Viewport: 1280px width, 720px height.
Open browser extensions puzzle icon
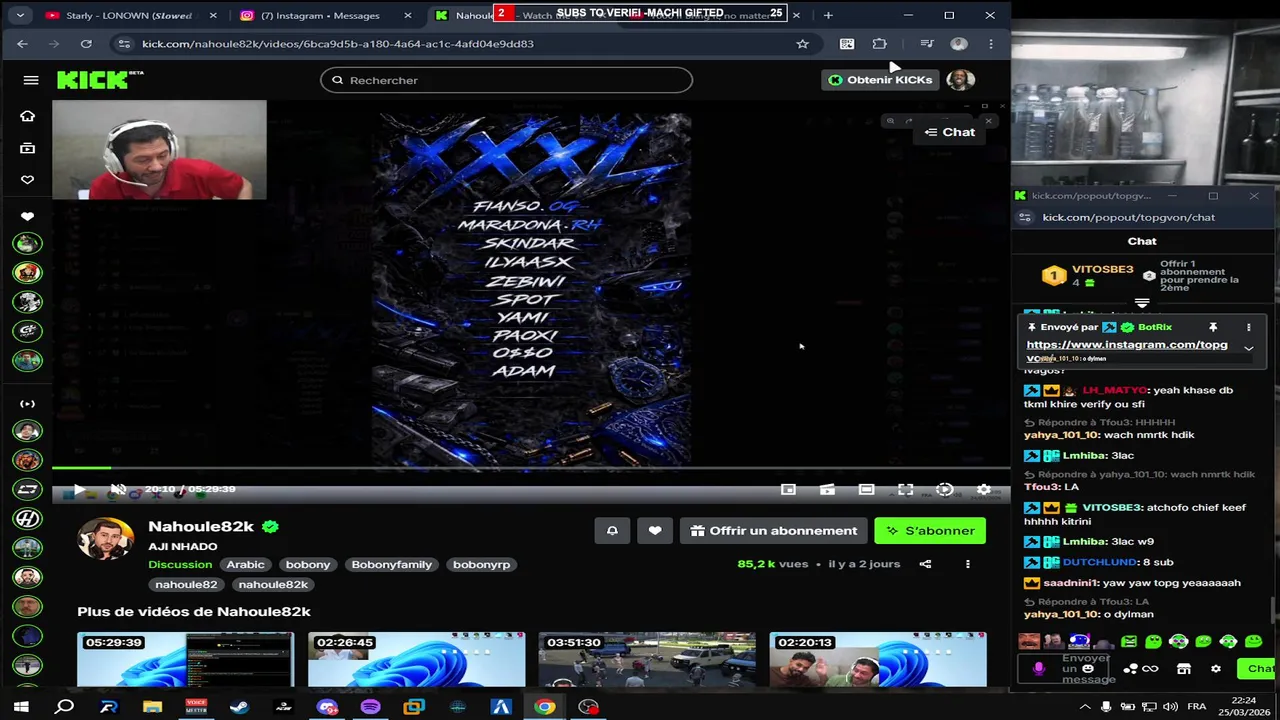[879, 44]
